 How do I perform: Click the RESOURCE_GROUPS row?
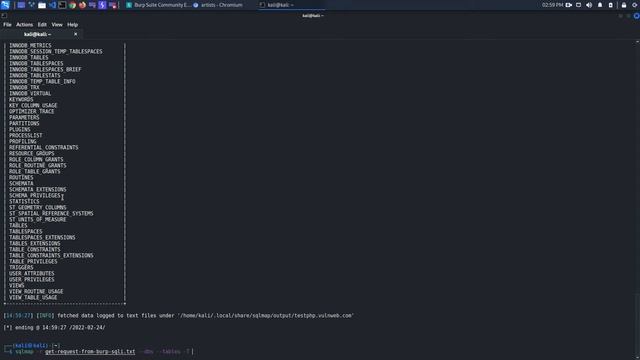click(32, 153)
